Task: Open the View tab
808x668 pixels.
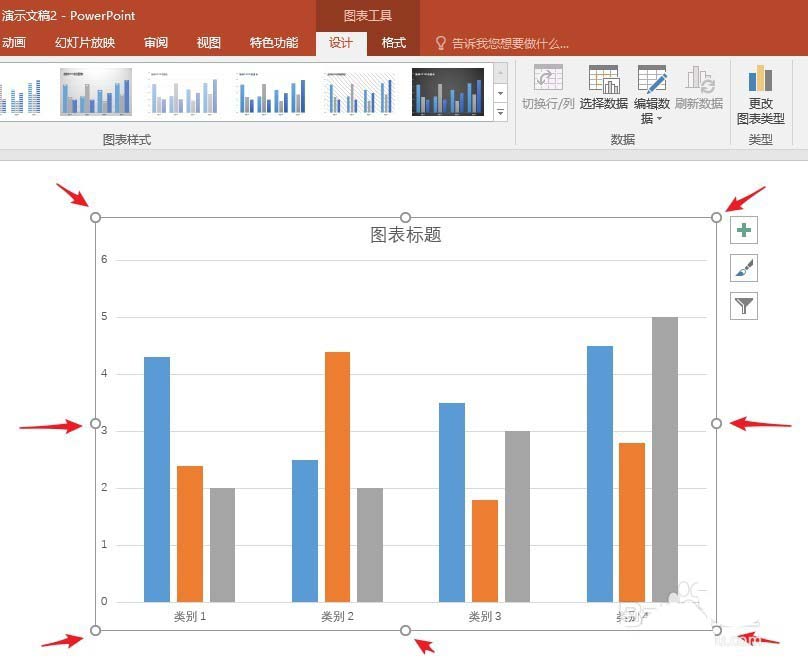Action: 209,43
